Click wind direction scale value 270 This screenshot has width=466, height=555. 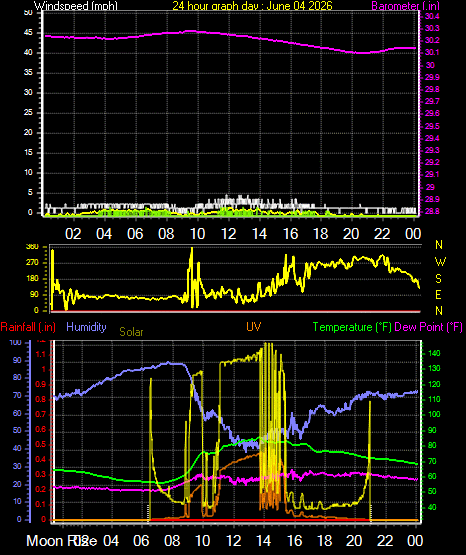pos(32,263)
